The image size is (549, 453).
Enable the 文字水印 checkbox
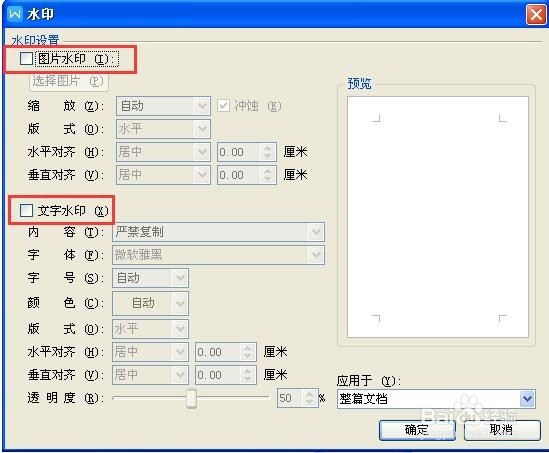pos(27,211)
